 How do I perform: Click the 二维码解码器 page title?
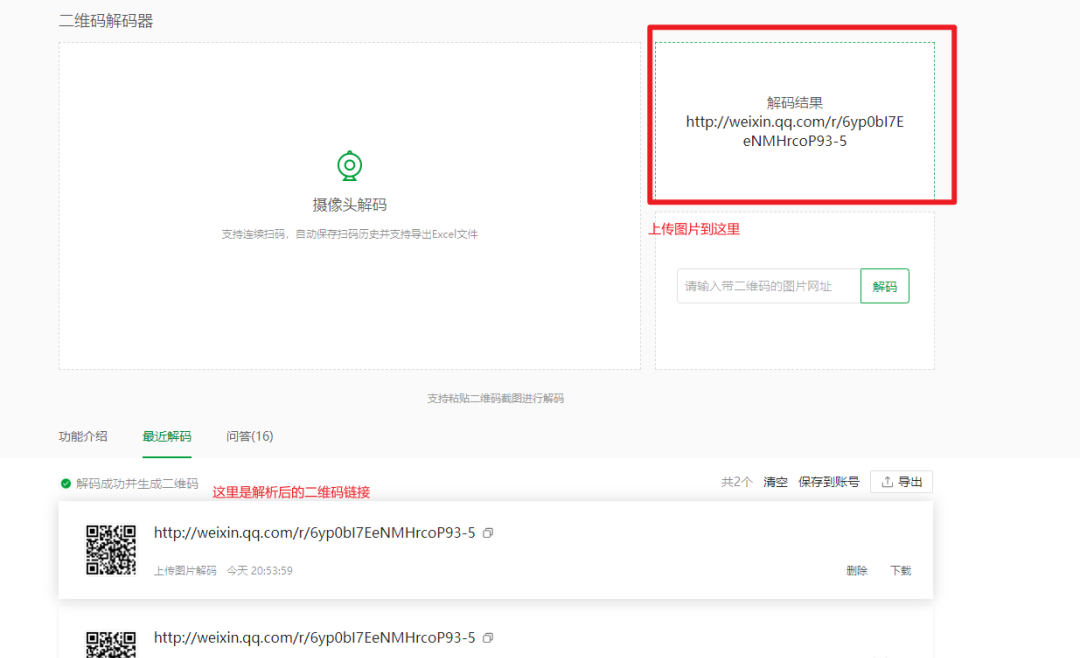click(106, 21)
